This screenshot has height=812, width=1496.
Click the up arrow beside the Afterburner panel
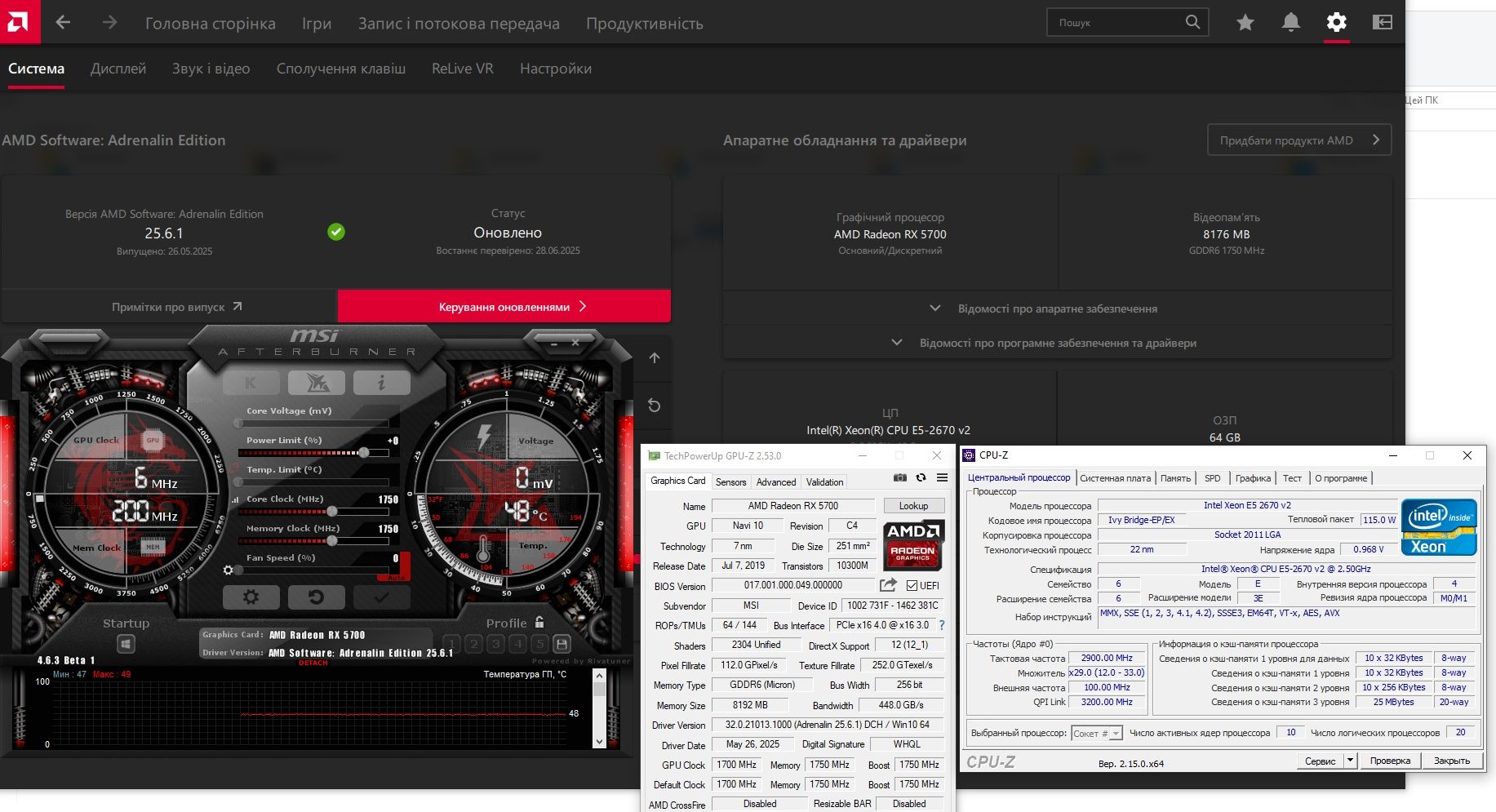coord(655,357)
